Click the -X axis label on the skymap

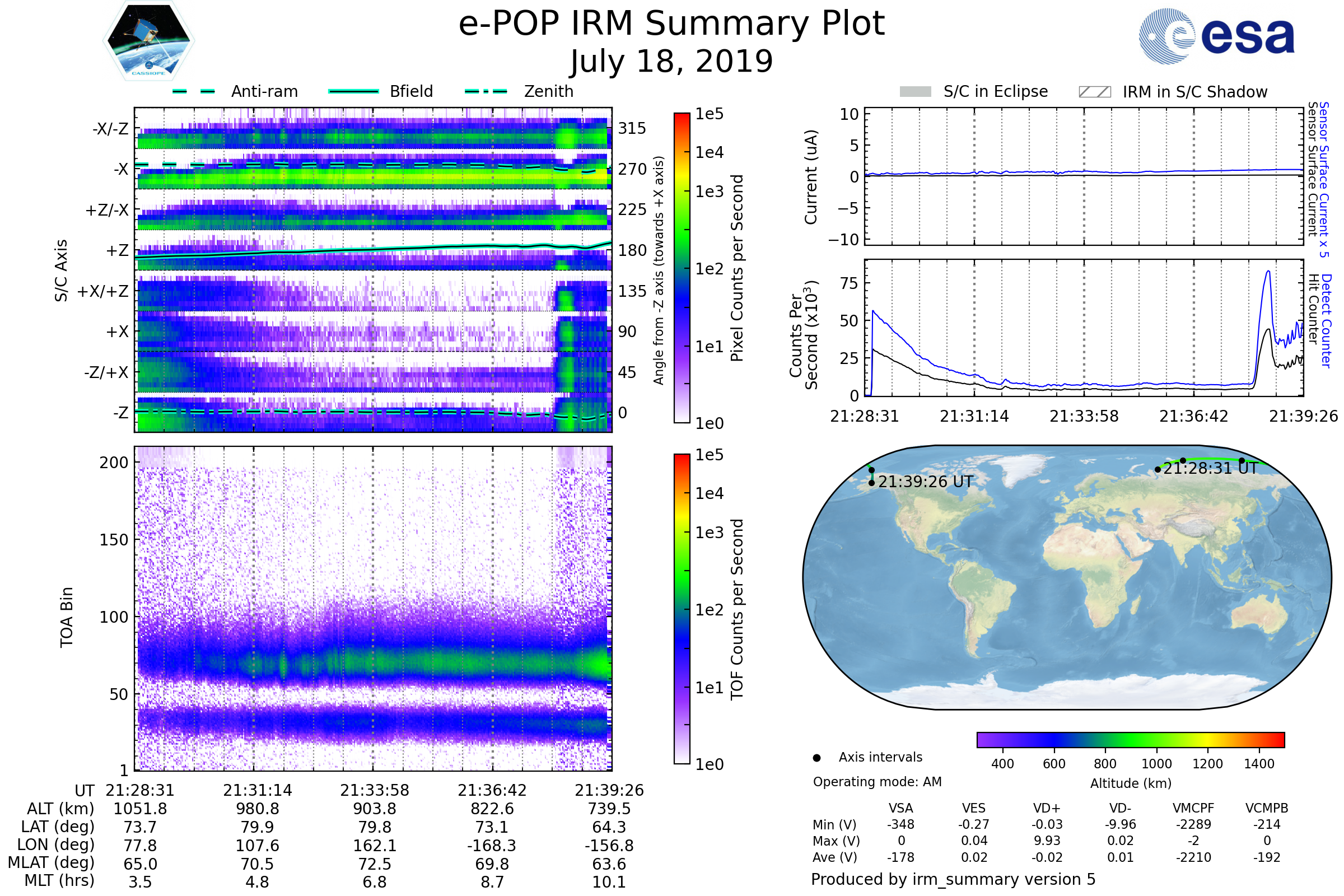[120, 169]
